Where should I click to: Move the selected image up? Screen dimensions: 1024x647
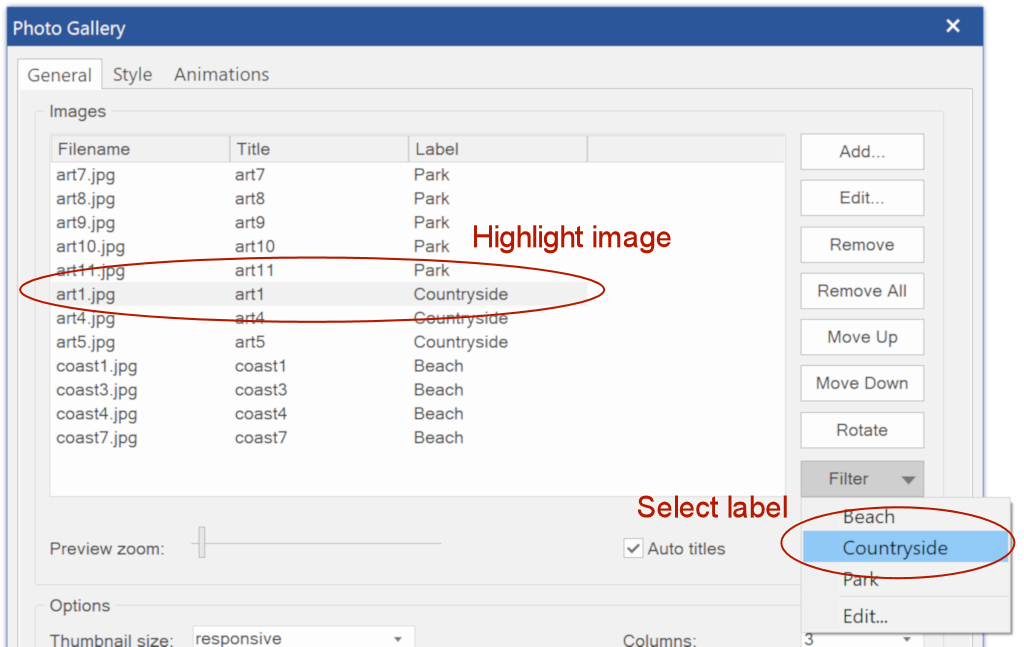(861, 337)
